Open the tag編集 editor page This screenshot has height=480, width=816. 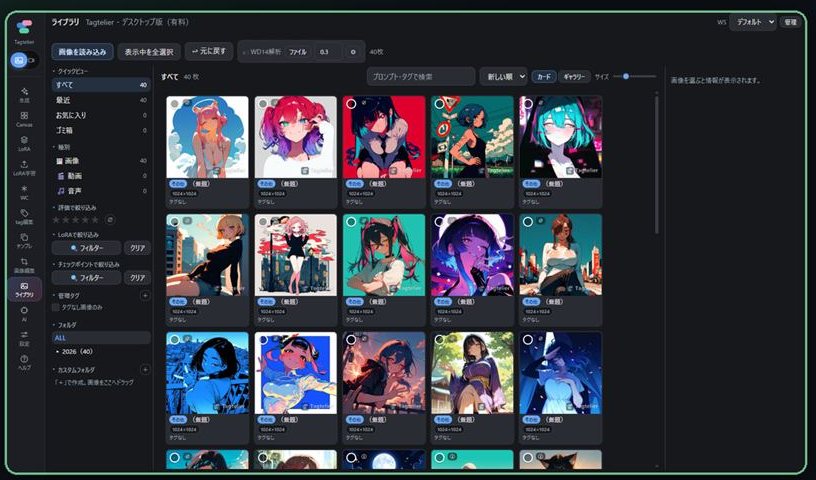pos(24,217)
